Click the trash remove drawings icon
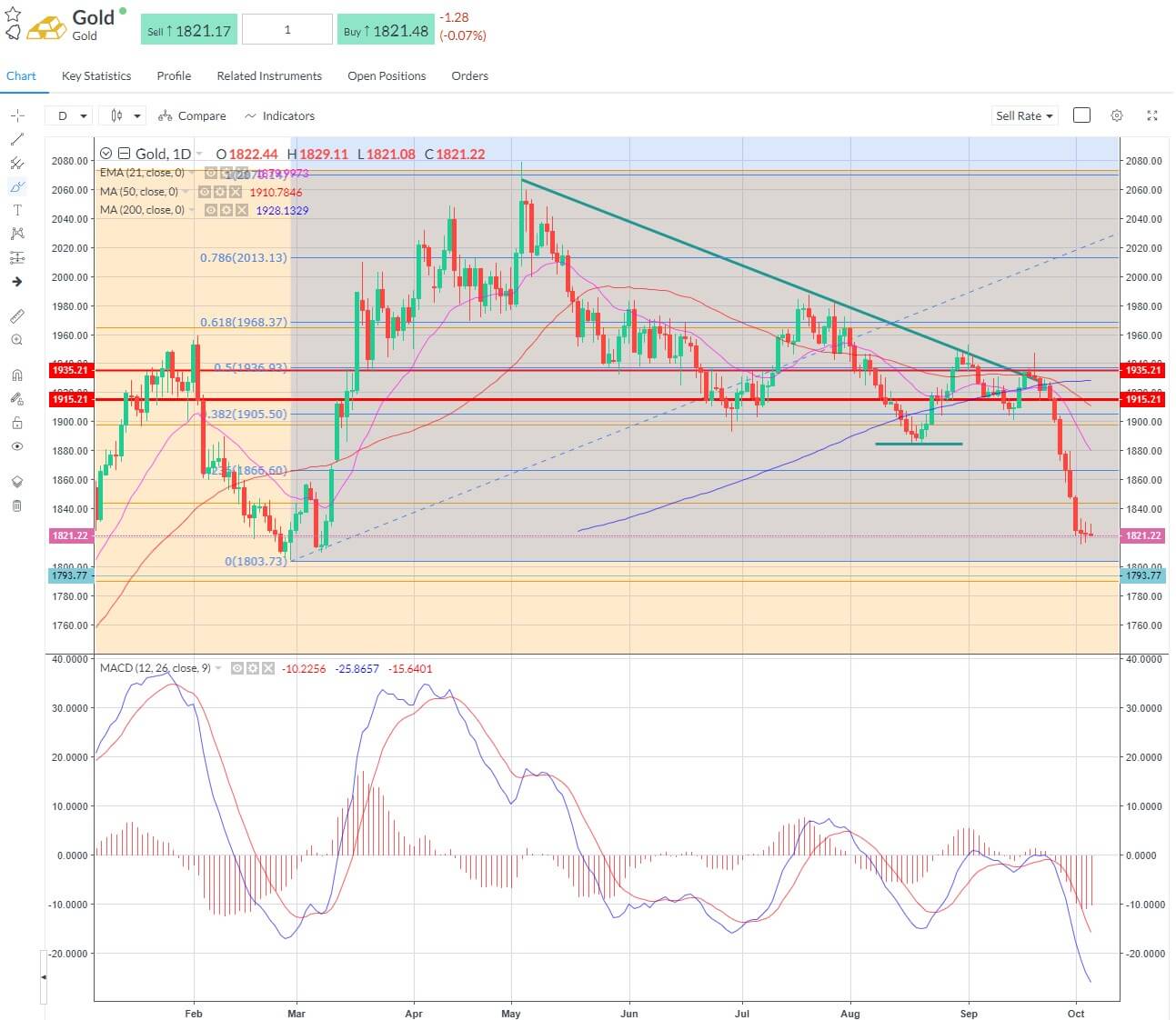Viewport: 1176px width, 1020px height. point(16,505)
